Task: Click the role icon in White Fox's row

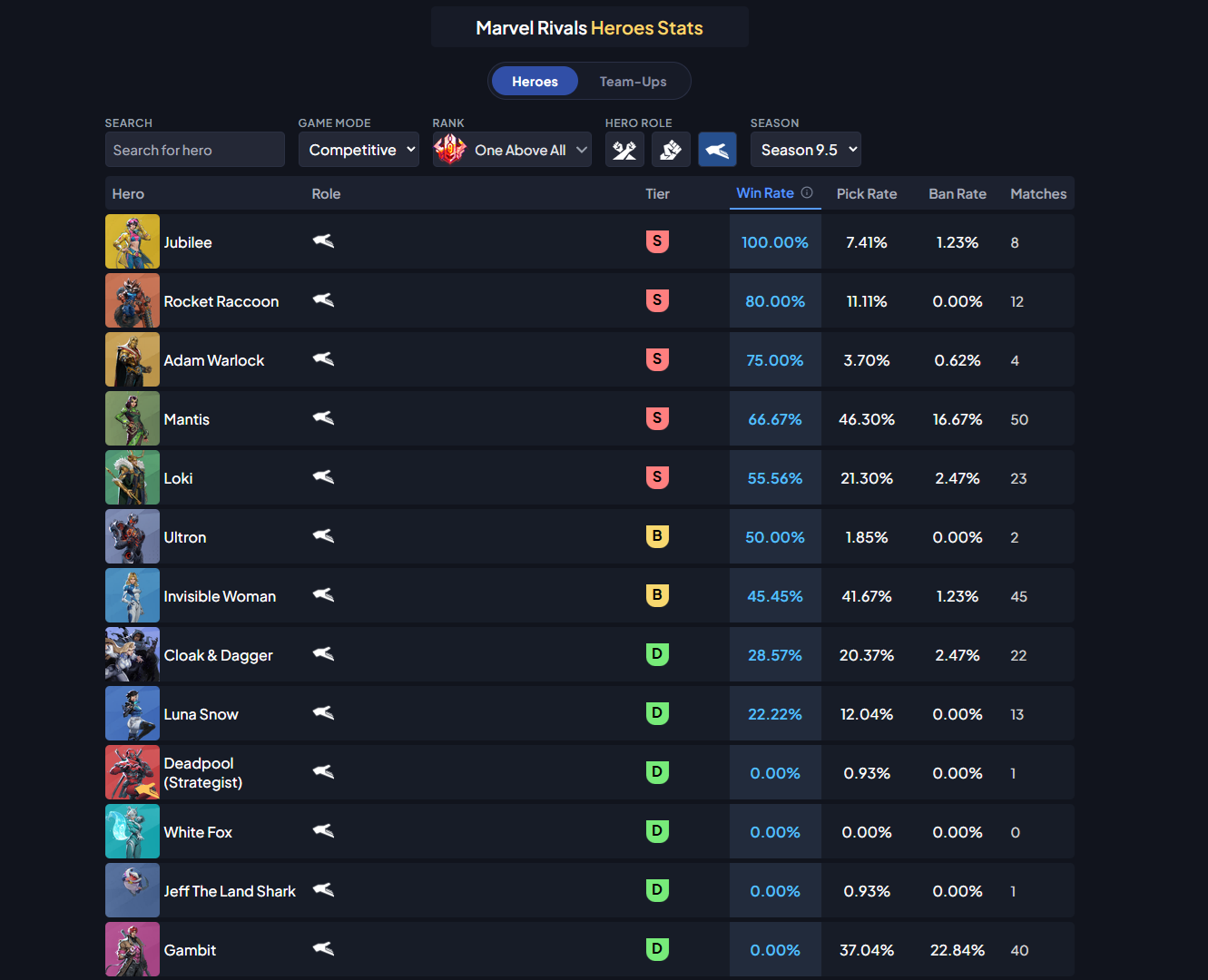Action: (324, 831)
